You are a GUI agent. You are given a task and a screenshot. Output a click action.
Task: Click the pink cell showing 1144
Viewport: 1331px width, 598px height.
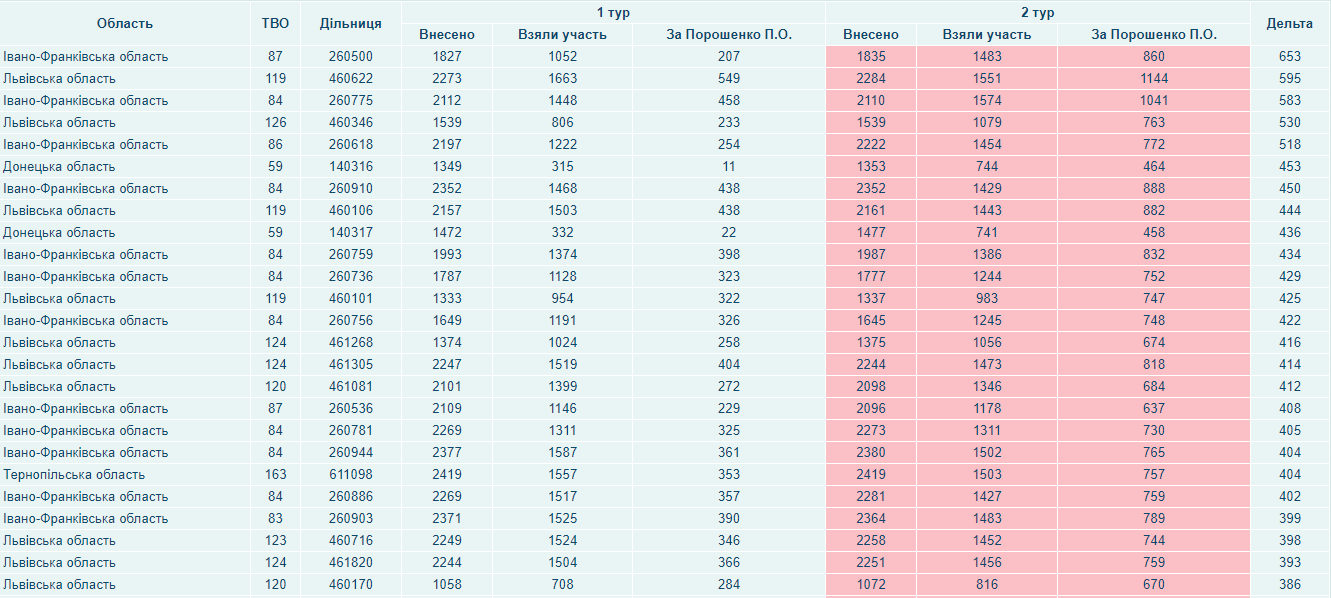coord(1154,79)
